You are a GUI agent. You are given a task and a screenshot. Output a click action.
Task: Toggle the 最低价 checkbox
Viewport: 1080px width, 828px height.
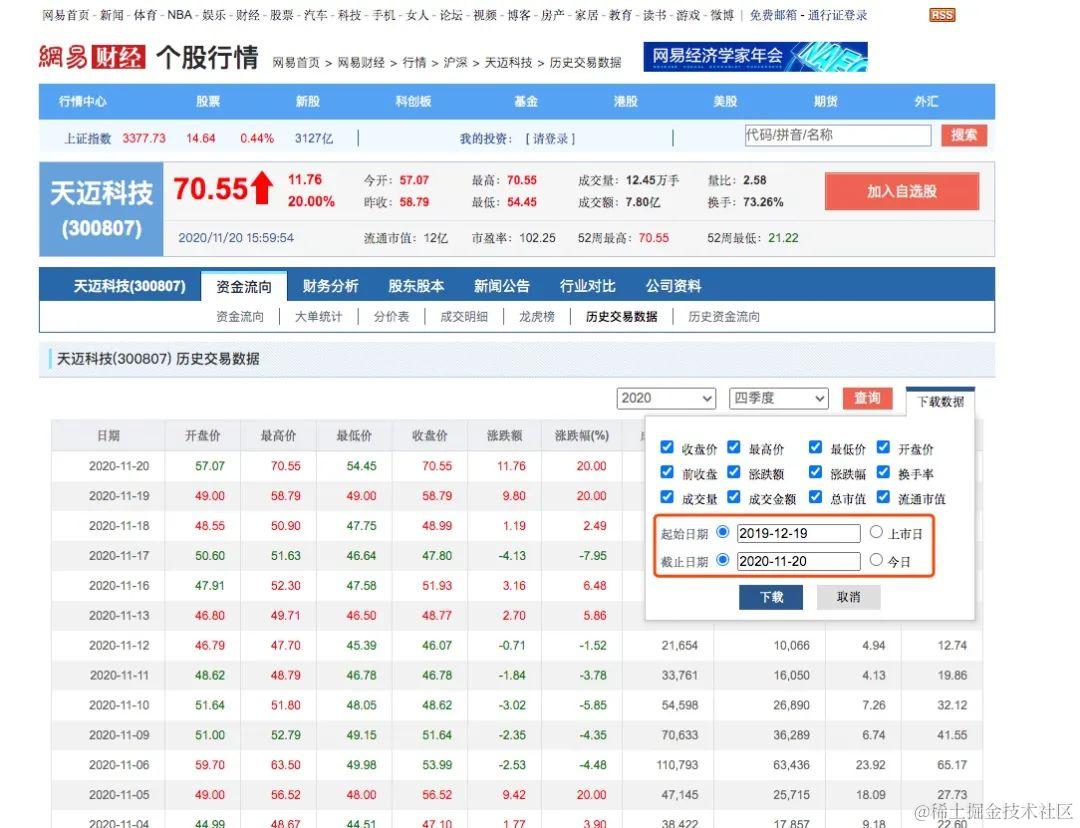815,447
